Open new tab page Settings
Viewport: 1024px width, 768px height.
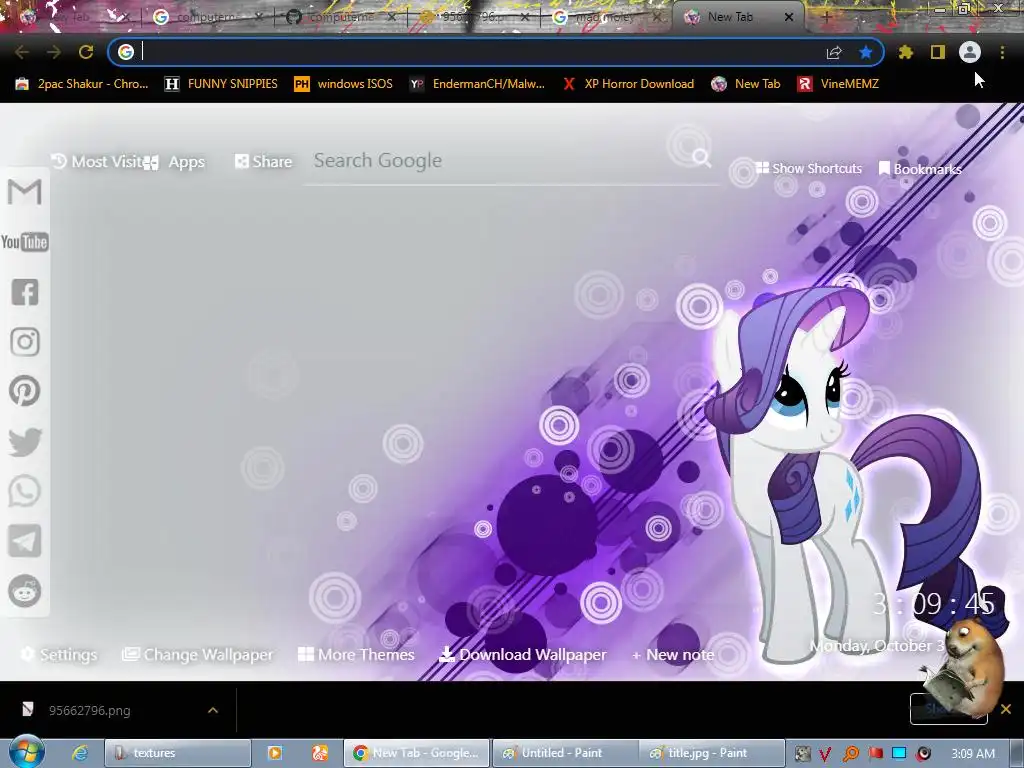(59, 654)
